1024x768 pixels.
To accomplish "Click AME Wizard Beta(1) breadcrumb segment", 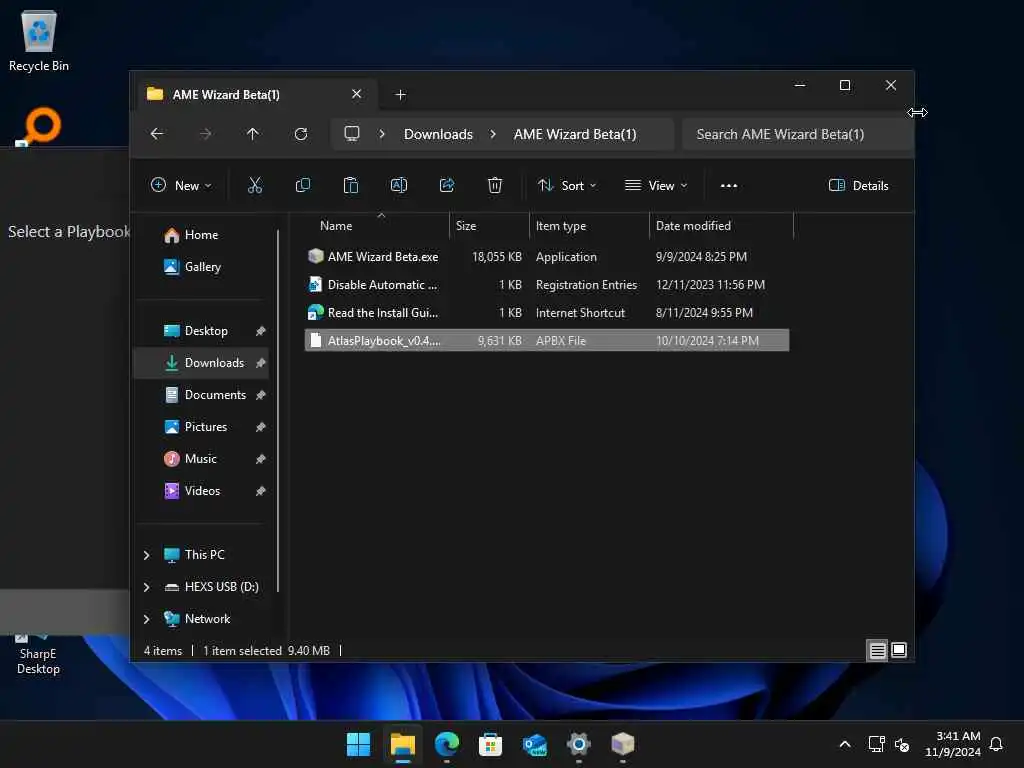I will (575, 134).
